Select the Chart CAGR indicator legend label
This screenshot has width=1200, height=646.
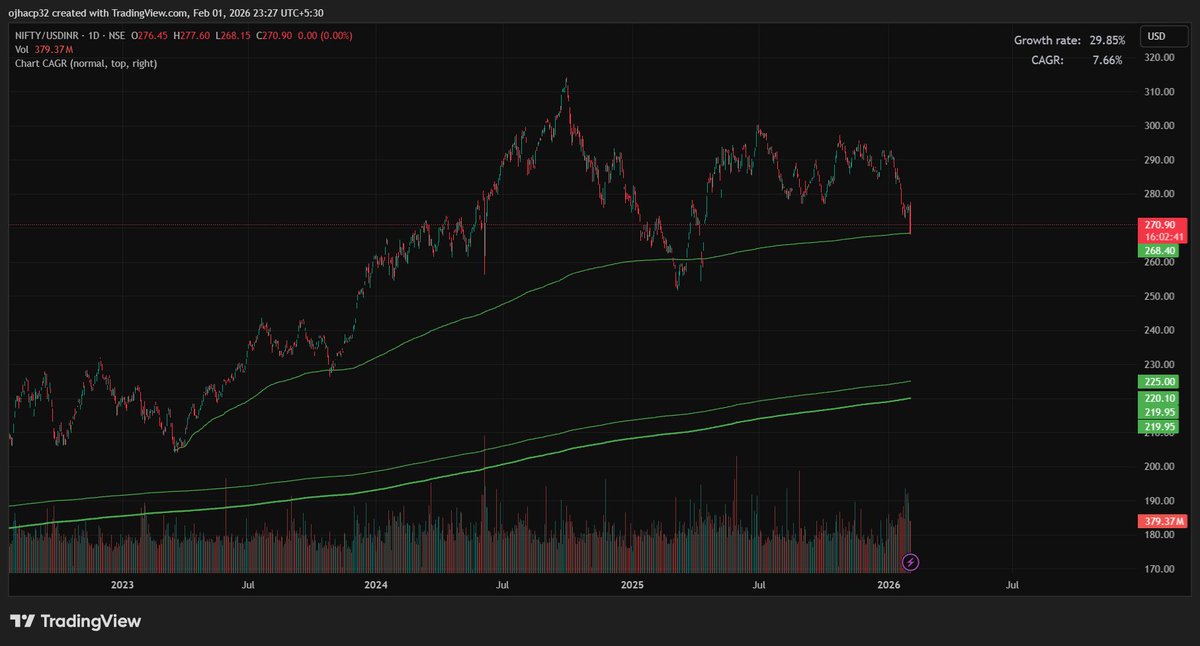click(x=85, y=62)
